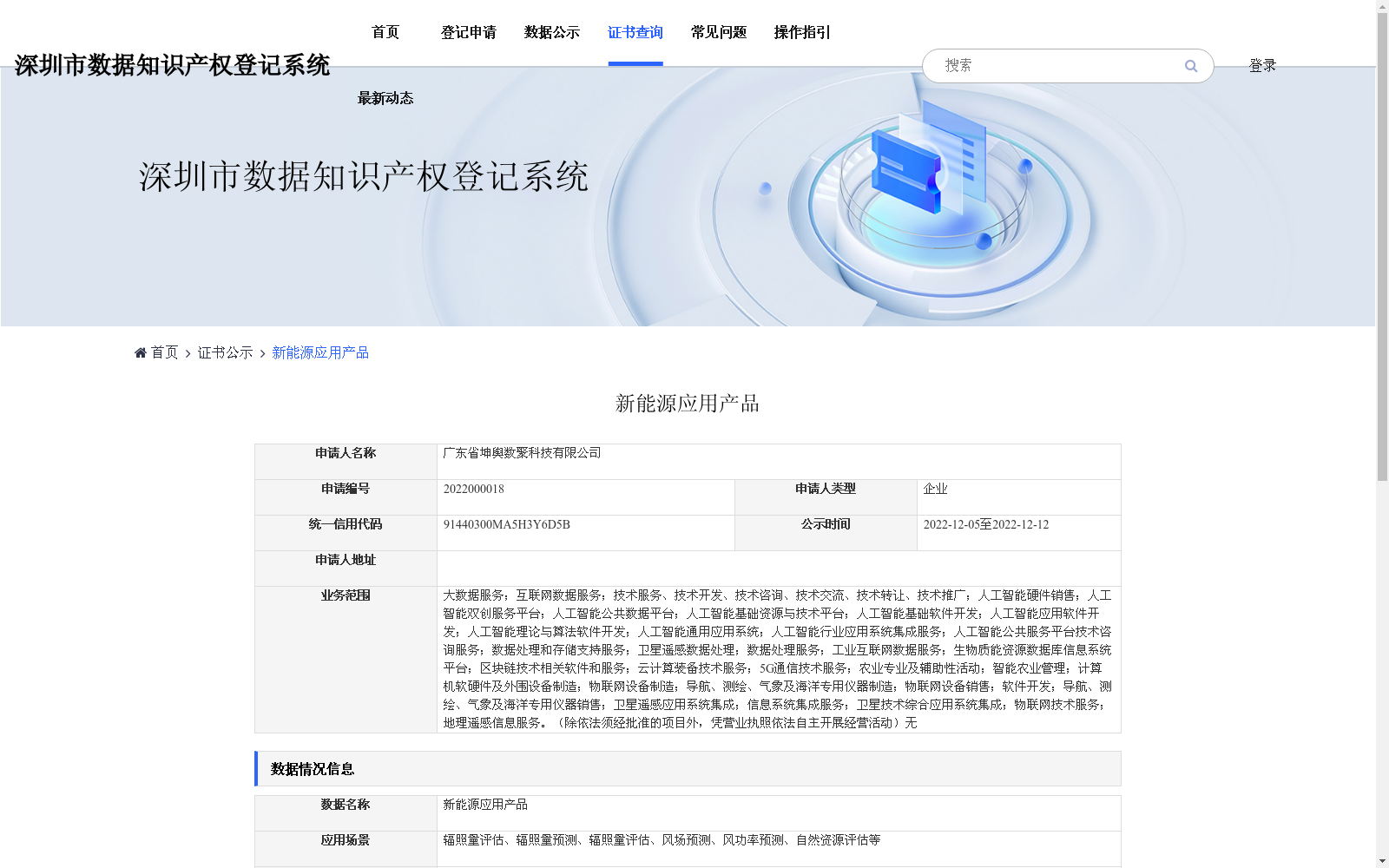The height and width of the screenshot is (868, 1389).
Task: Select credit code 91440300MA5H3Y6D5B
Action: point(507,524)
